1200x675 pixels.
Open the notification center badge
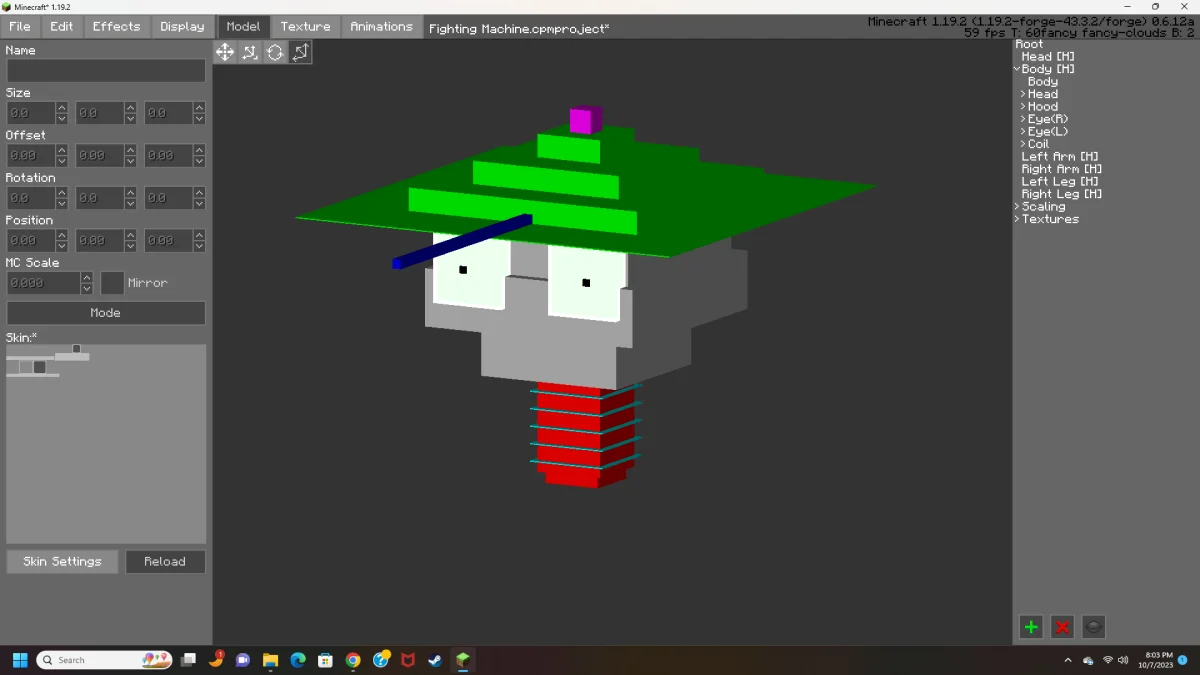coord(1183,660)
